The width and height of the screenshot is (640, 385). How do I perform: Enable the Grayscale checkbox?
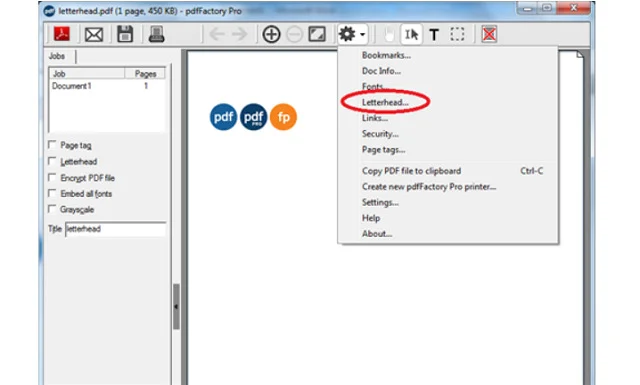52,209
